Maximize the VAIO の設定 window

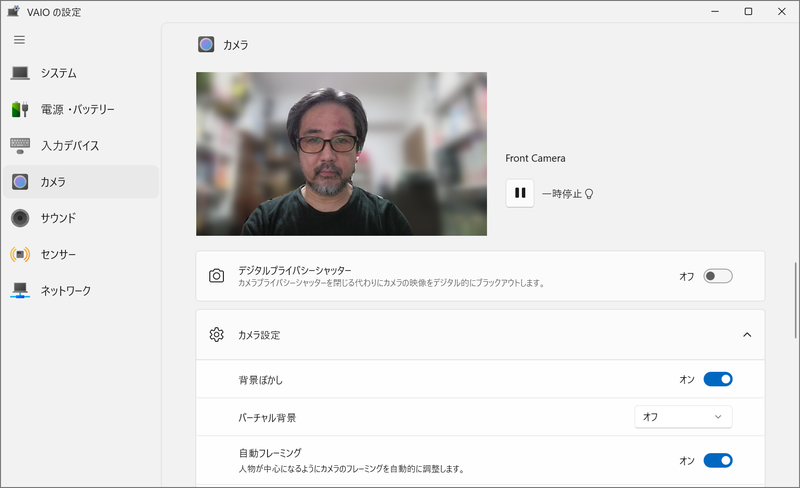pyautogui.click(x=748, y=11)
